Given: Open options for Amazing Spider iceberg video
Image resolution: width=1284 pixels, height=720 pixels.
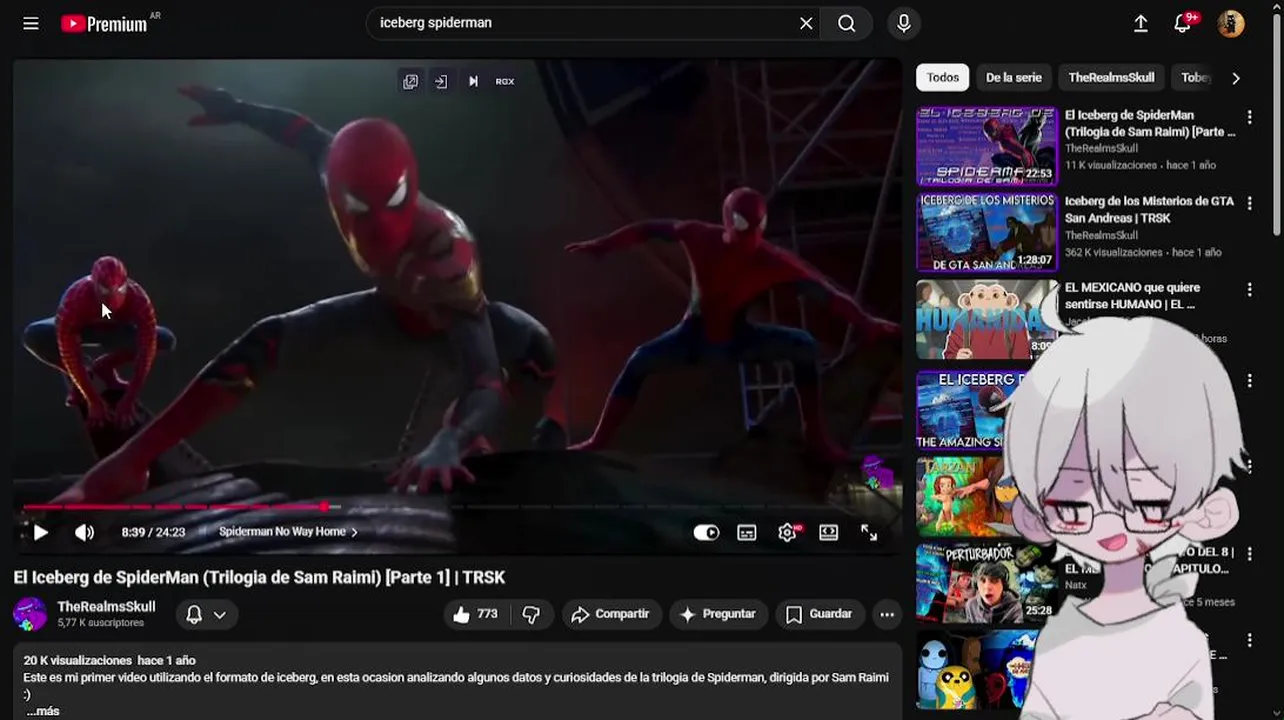Looking at the screenshot, I should [1249, 380].
